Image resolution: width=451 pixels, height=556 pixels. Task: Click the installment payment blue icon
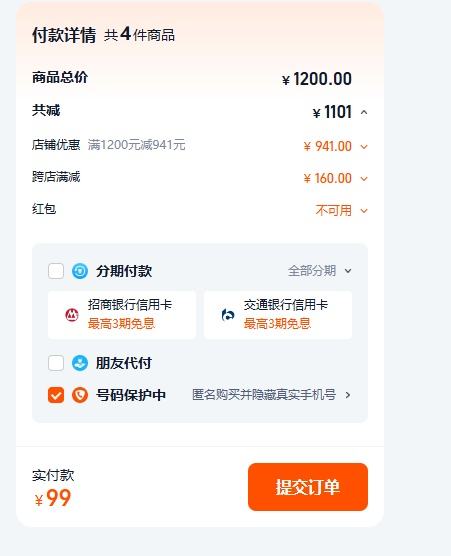80,271
